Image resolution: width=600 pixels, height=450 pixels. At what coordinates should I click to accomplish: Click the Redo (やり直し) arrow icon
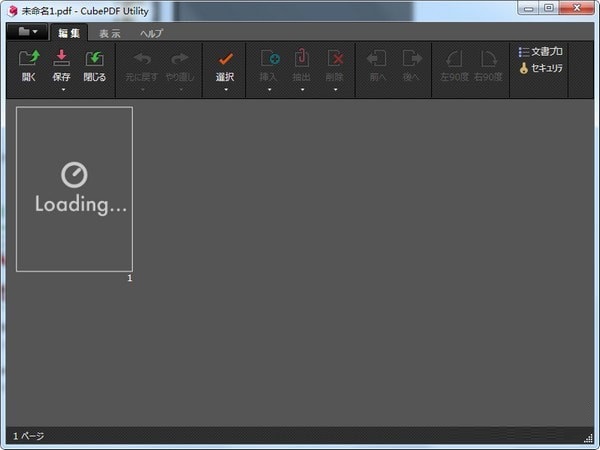click(x=180, y=59)
